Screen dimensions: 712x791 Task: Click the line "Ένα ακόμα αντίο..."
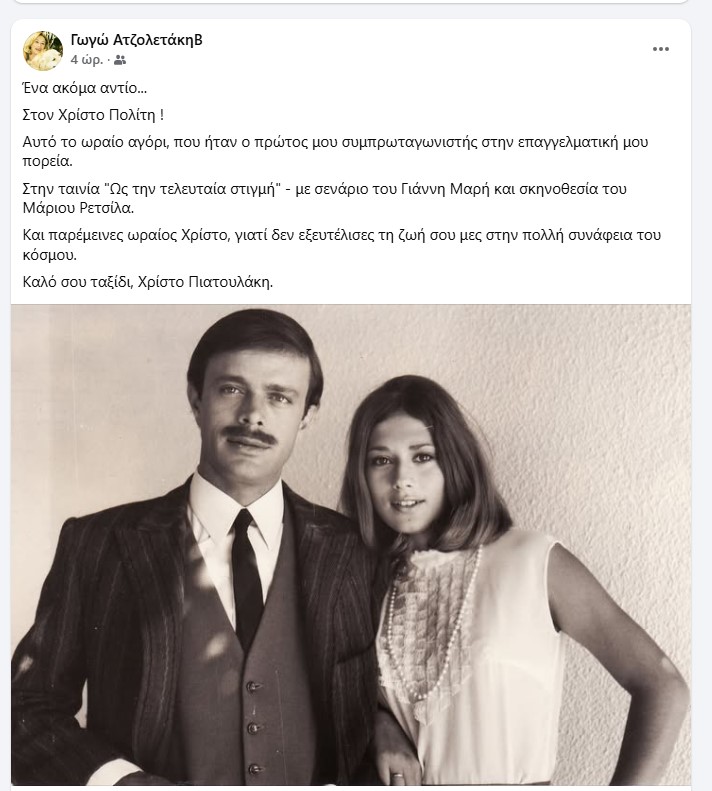coord(84,88)
